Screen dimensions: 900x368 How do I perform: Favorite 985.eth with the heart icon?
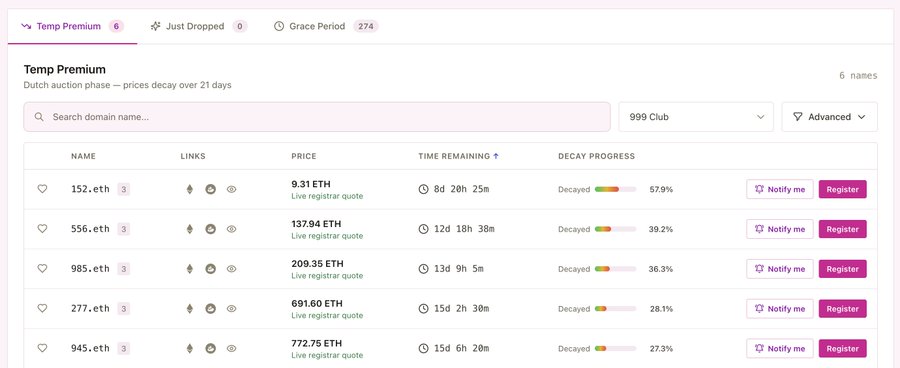(42, 269)
